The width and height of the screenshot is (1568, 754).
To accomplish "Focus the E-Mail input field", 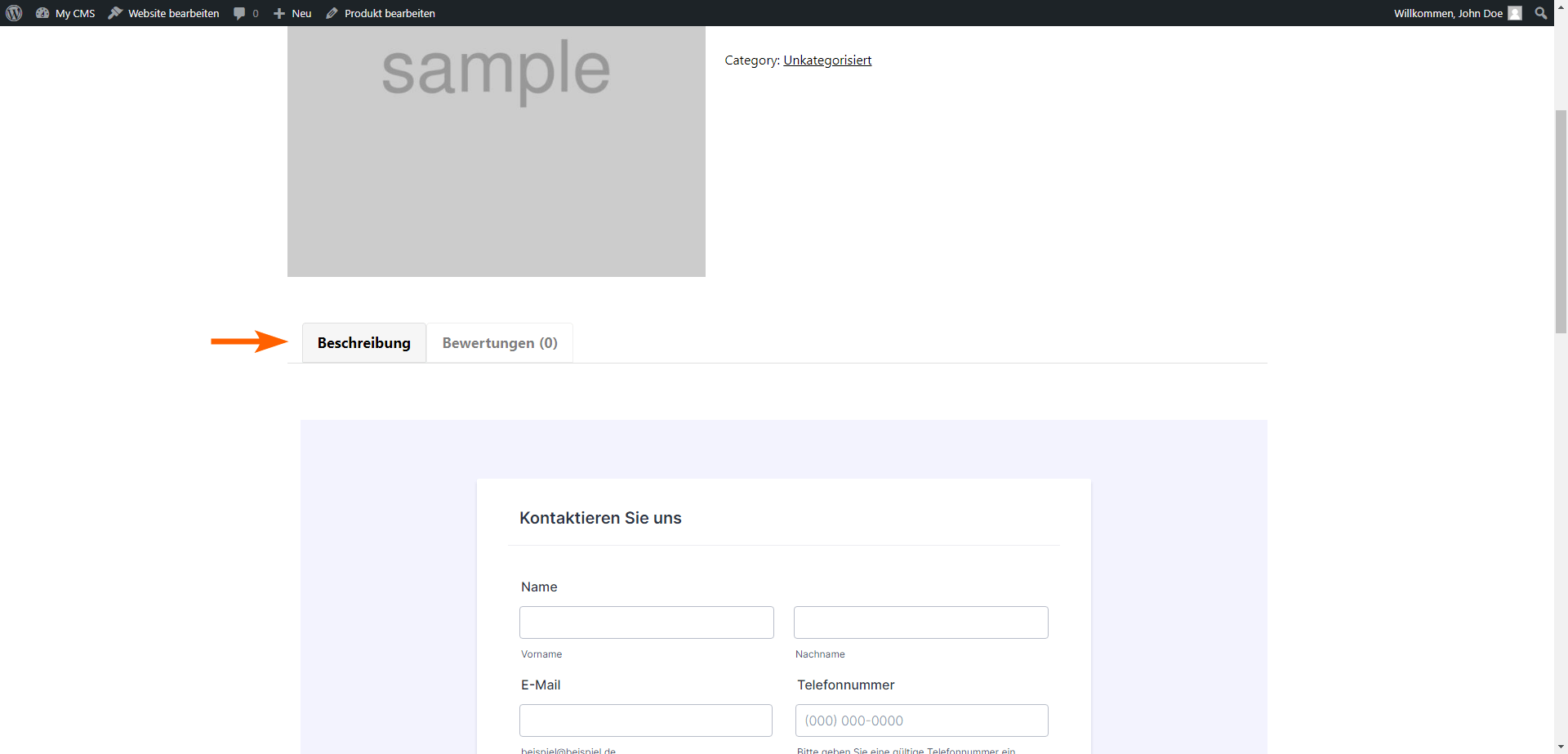I will pyautogui.click(x=645, y=720).
